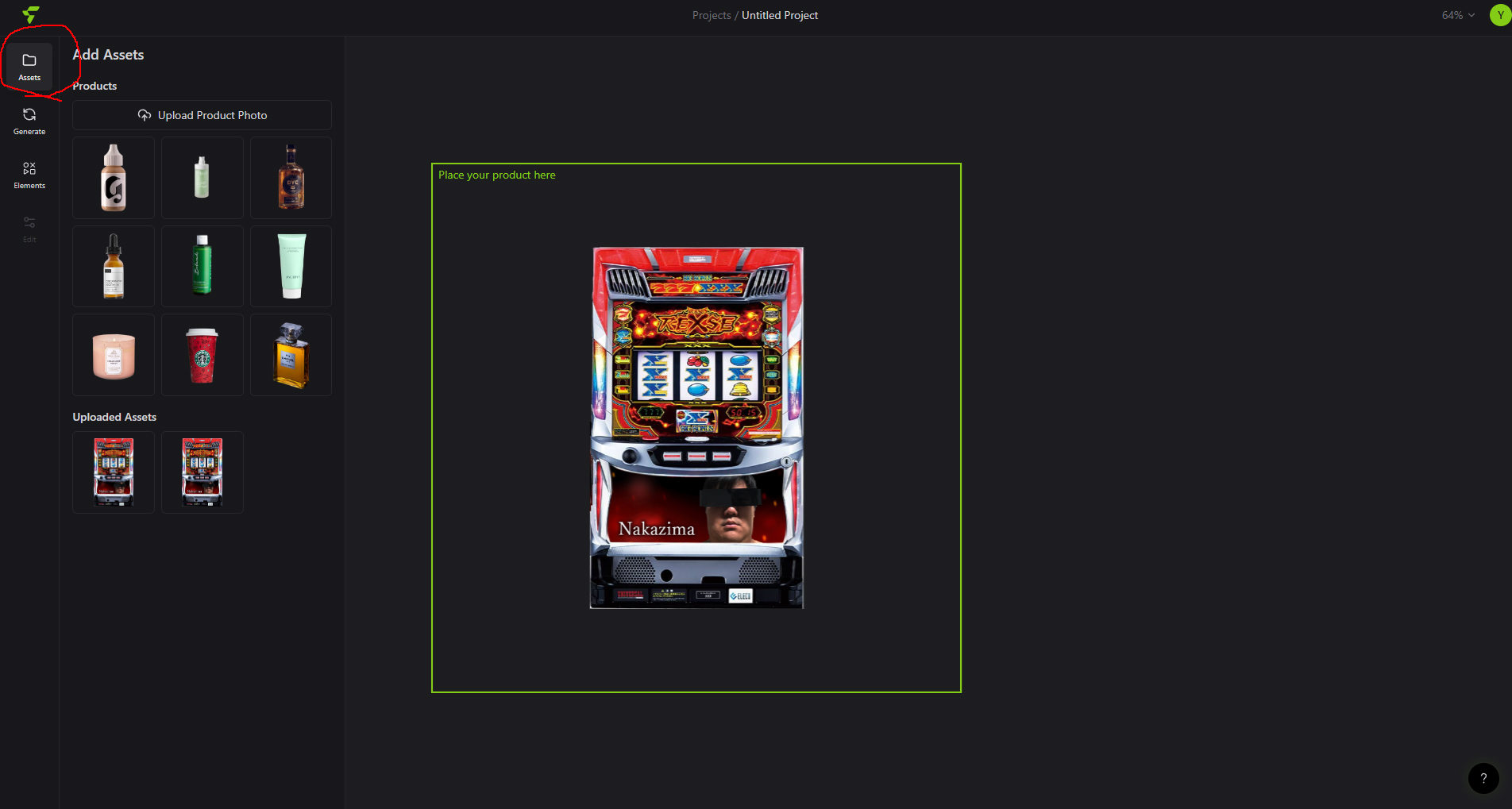Viewport: 1512px width, 809px height.
Task: Open the Assets sidebar panel
Action: click(x=29, y=67)
